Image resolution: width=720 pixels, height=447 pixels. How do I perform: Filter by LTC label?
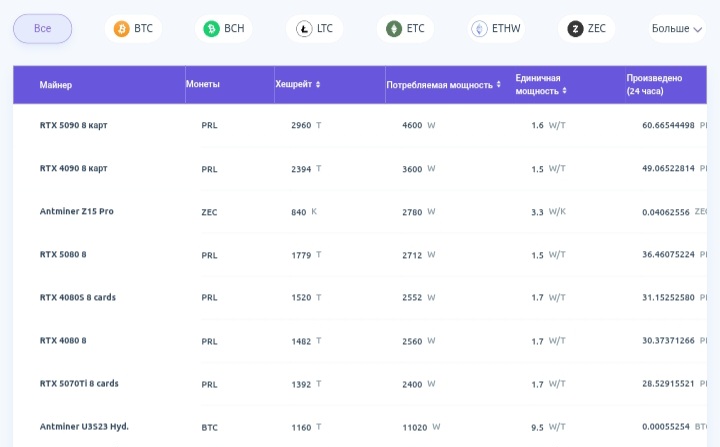[x=325, y=28]
